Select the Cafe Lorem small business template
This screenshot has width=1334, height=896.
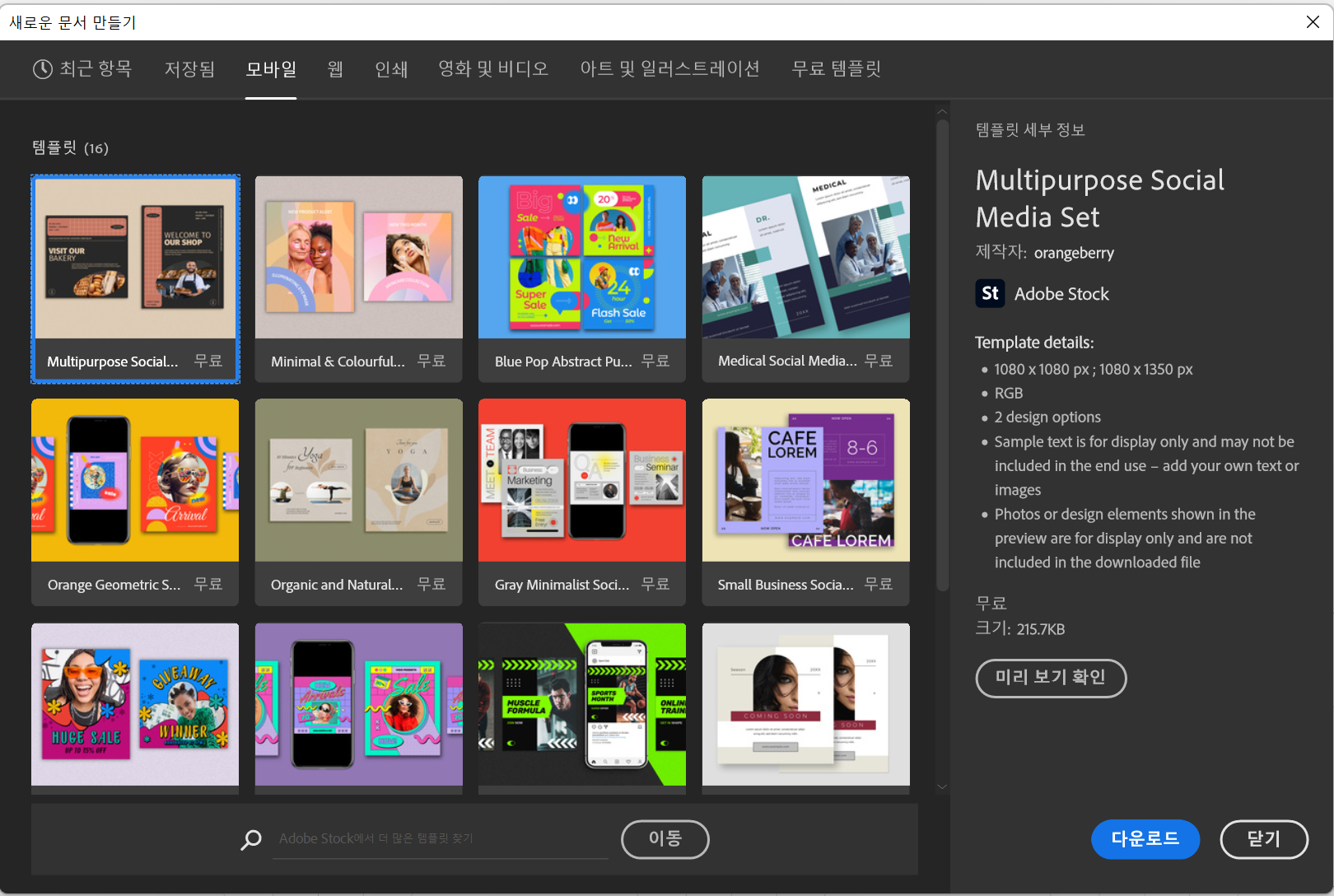click(805, 480)
